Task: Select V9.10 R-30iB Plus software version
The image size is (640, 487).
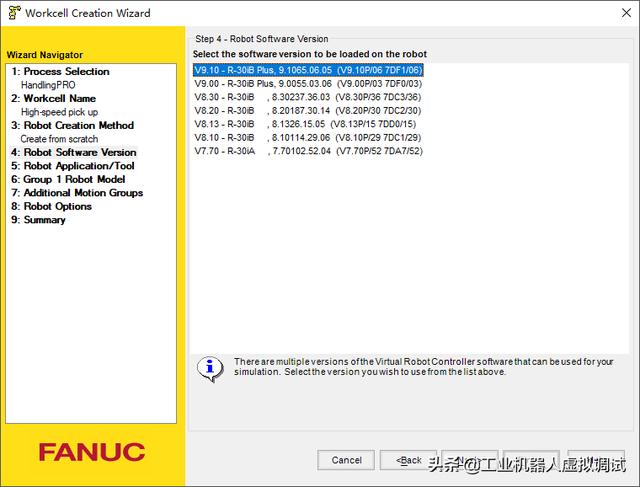Action: tap(308, 70)
